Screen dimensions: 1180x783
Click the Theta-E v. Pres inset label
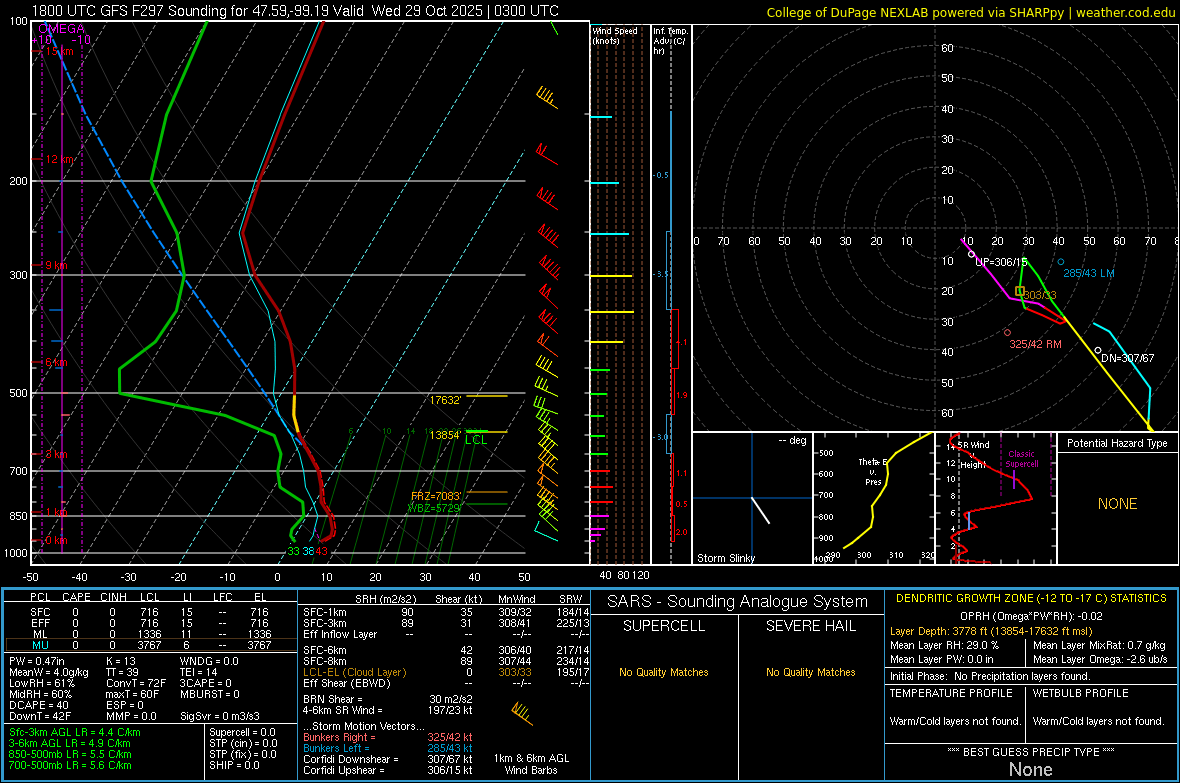tap(873, 471)
